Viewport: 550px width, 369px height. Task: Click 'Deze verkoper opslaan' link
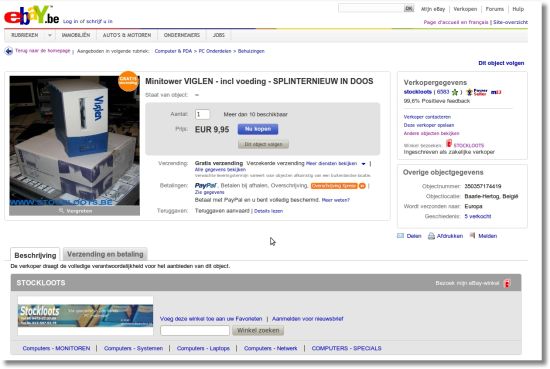pos(429,125)
